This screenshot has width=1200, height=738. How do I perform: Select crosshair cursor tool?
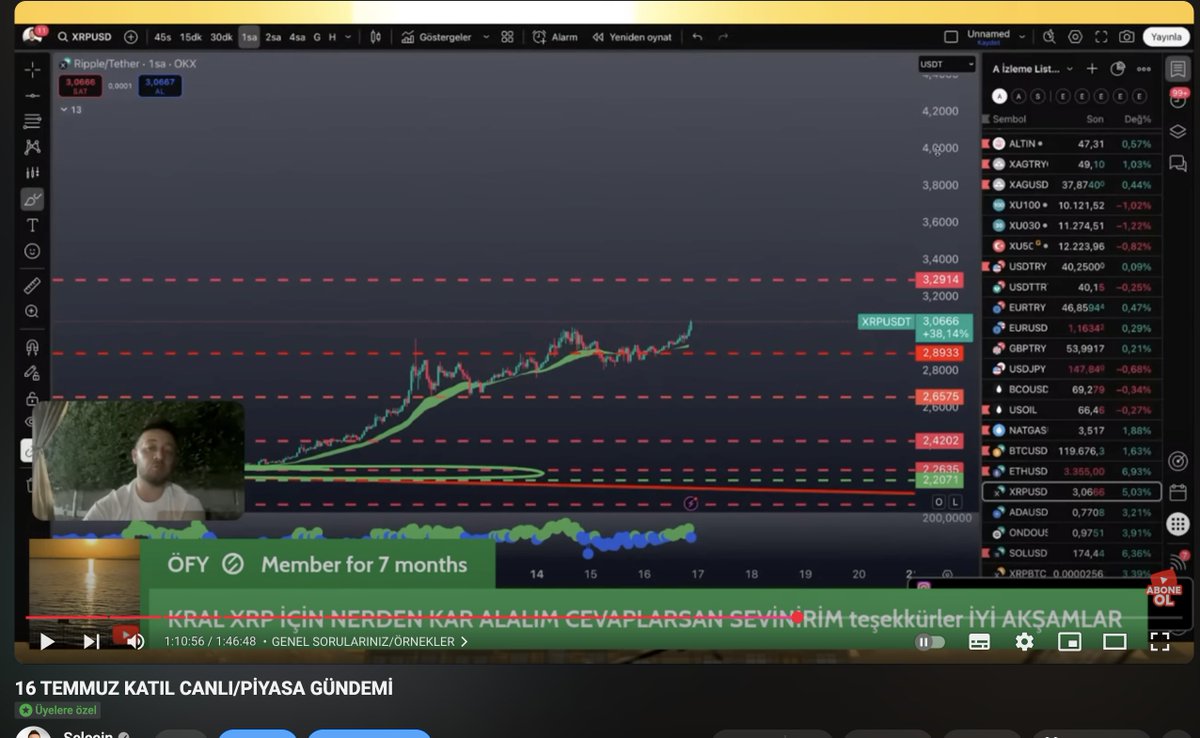click(33, 70)
